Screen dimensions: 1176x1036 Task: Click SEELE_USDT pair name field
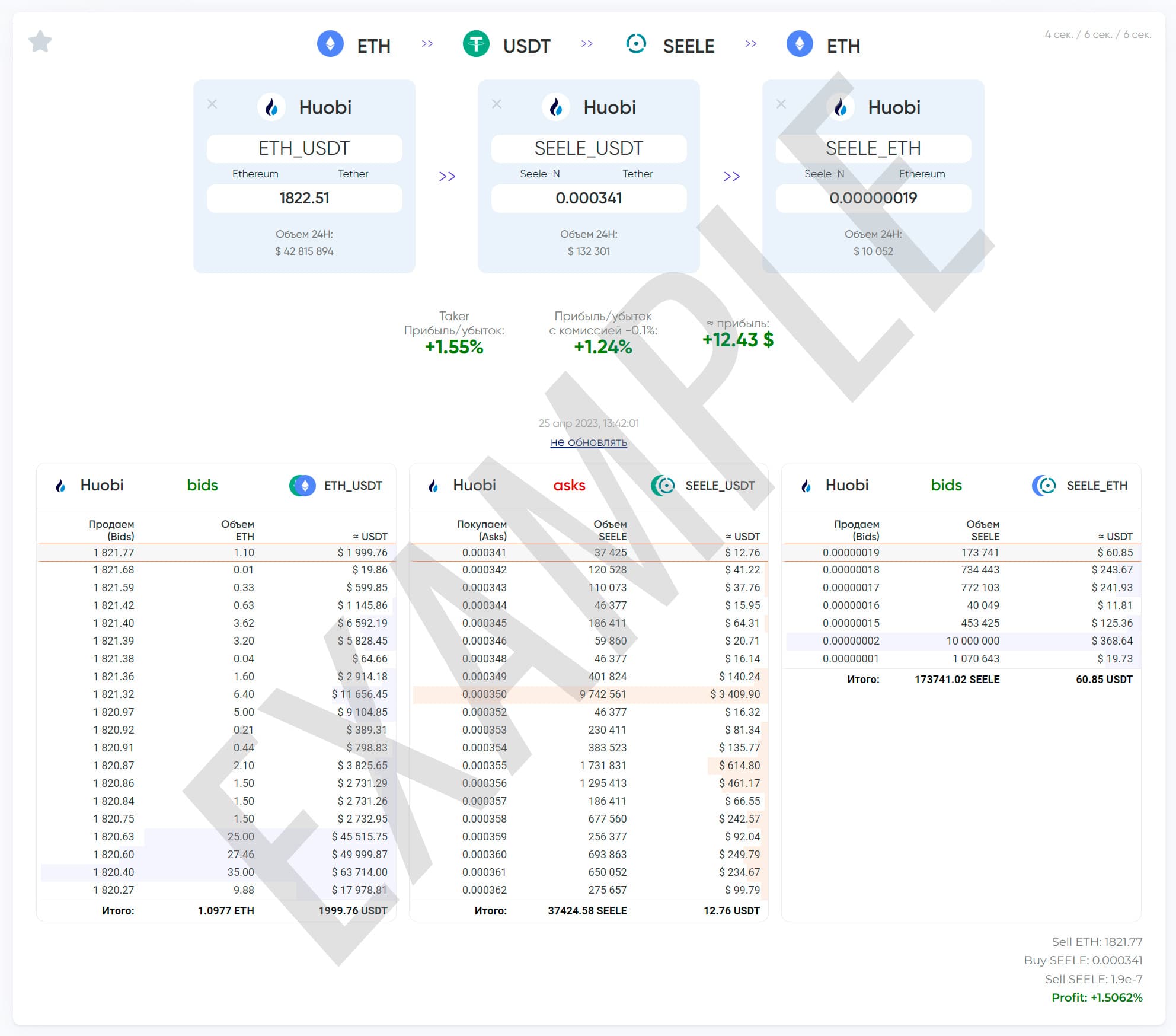click(x=589, y=148)
